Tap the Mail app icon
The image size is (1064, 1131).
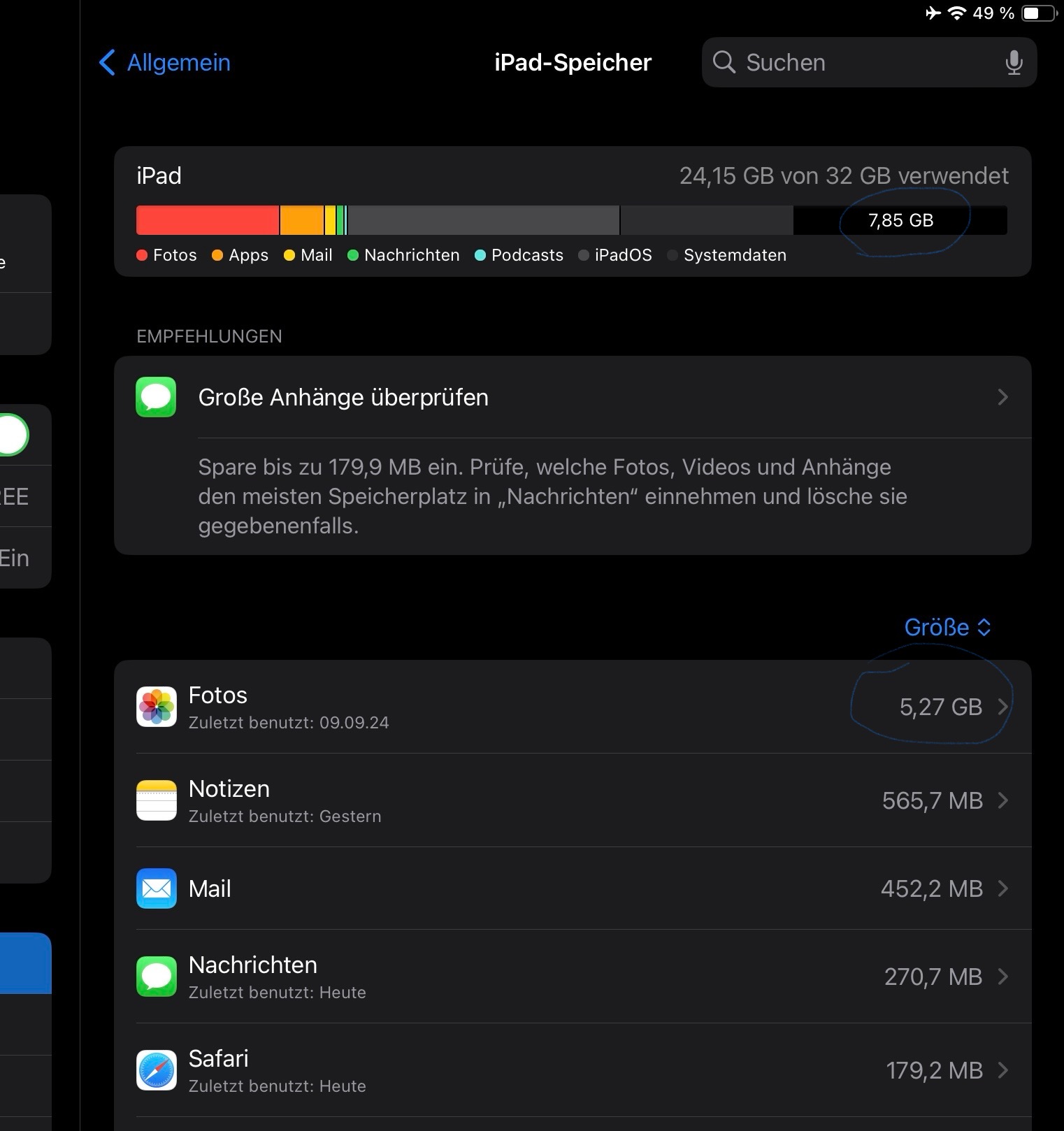point(156,888)
